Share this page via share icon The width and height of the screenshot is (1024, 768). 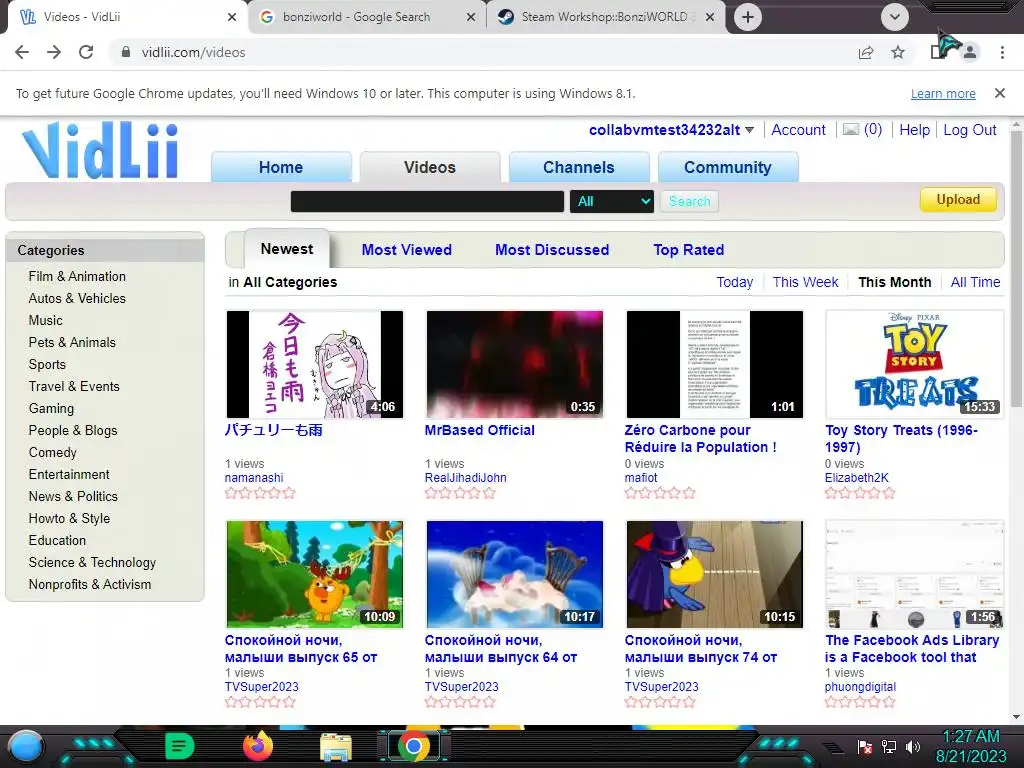point(866,52)
